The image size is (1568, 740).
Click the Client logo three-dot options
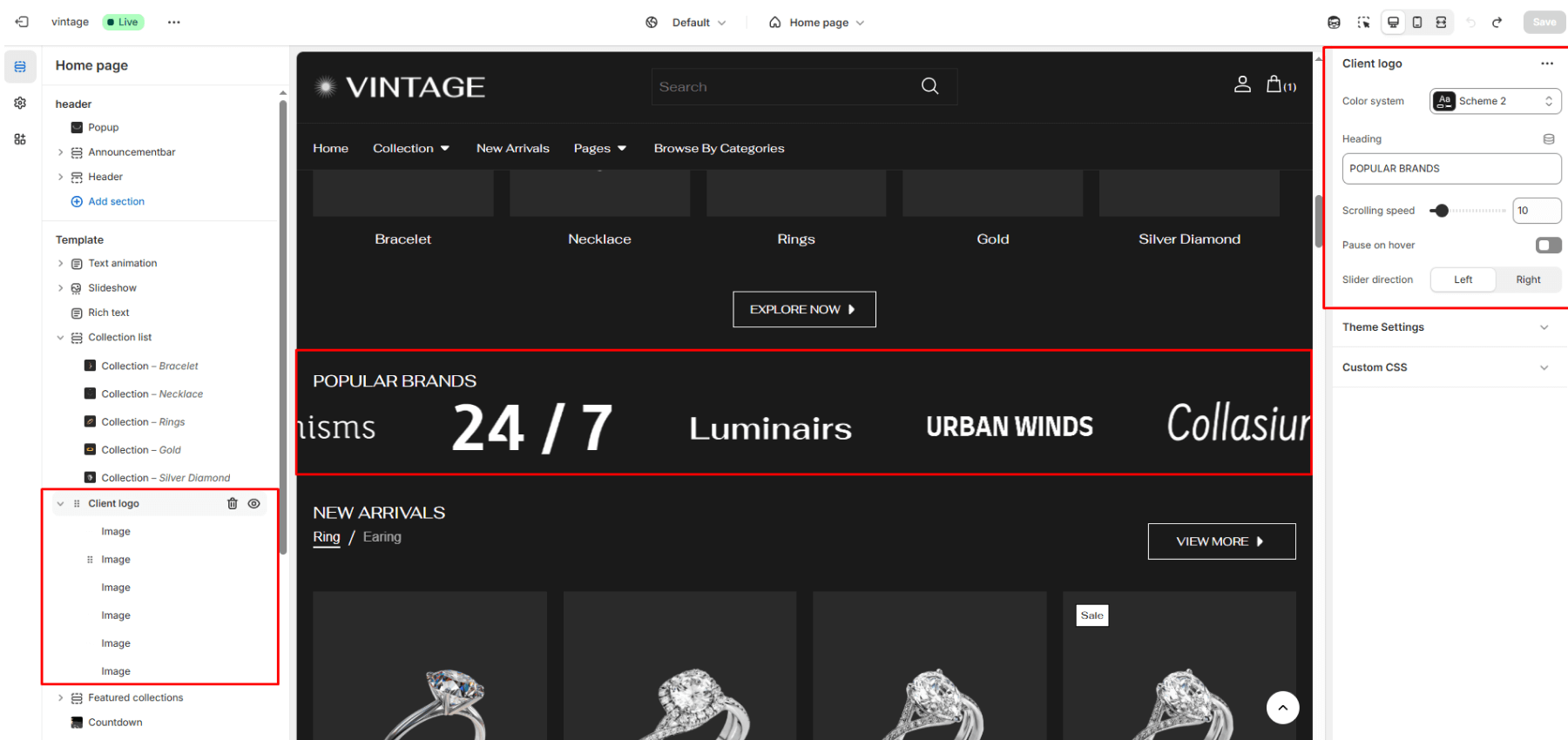click(x=1546, y=64)
